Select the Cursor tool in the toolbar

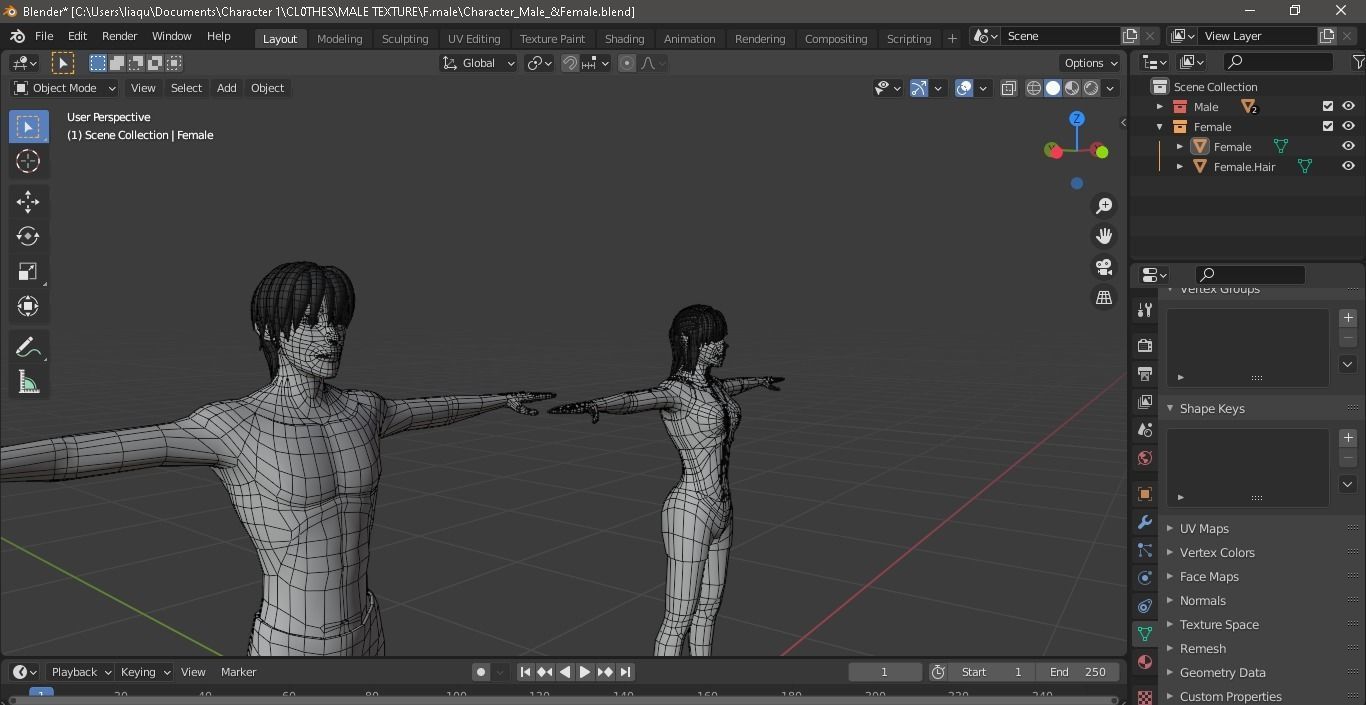point(28,161)
